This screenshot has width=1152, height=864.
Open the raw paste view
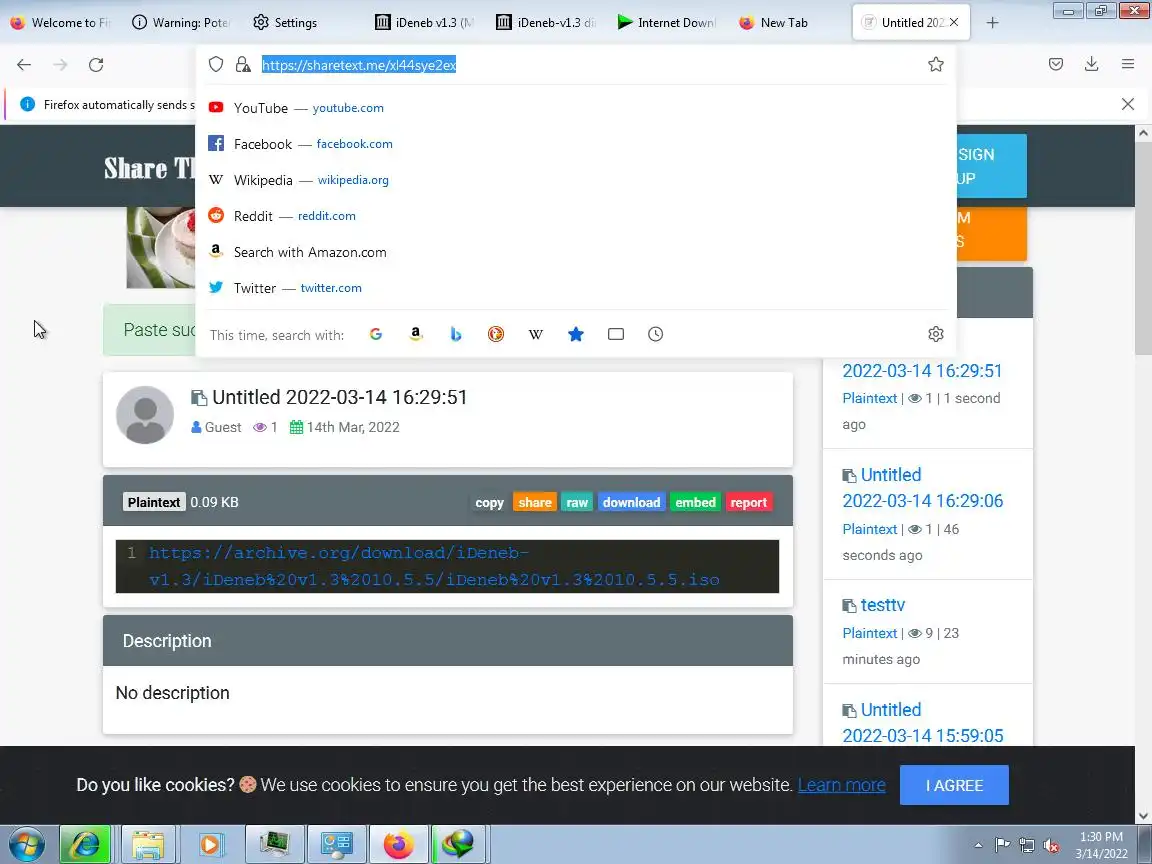tap(577, 503)
